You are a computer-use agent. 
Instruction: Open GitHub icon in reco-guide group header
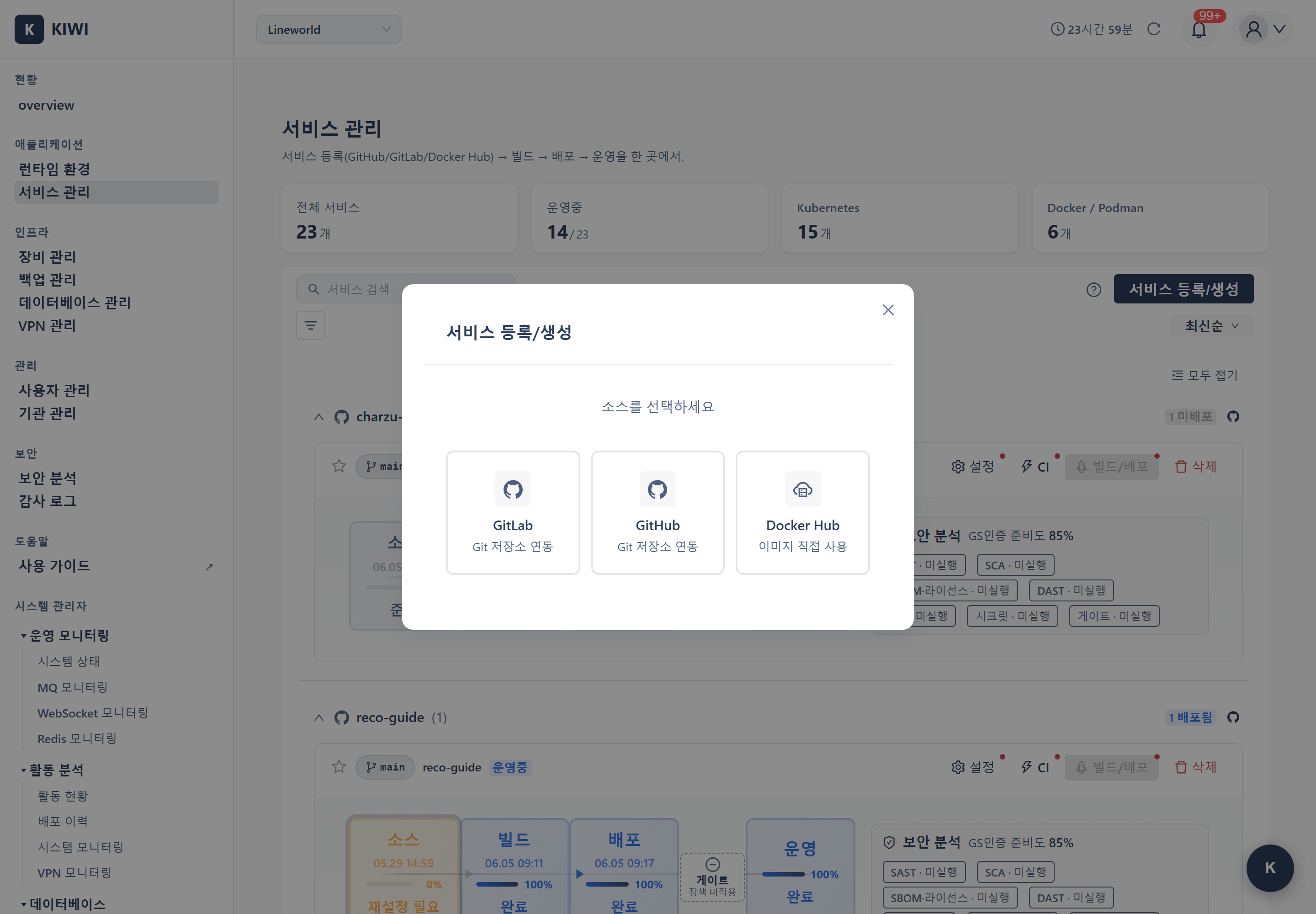(1233, 717)
